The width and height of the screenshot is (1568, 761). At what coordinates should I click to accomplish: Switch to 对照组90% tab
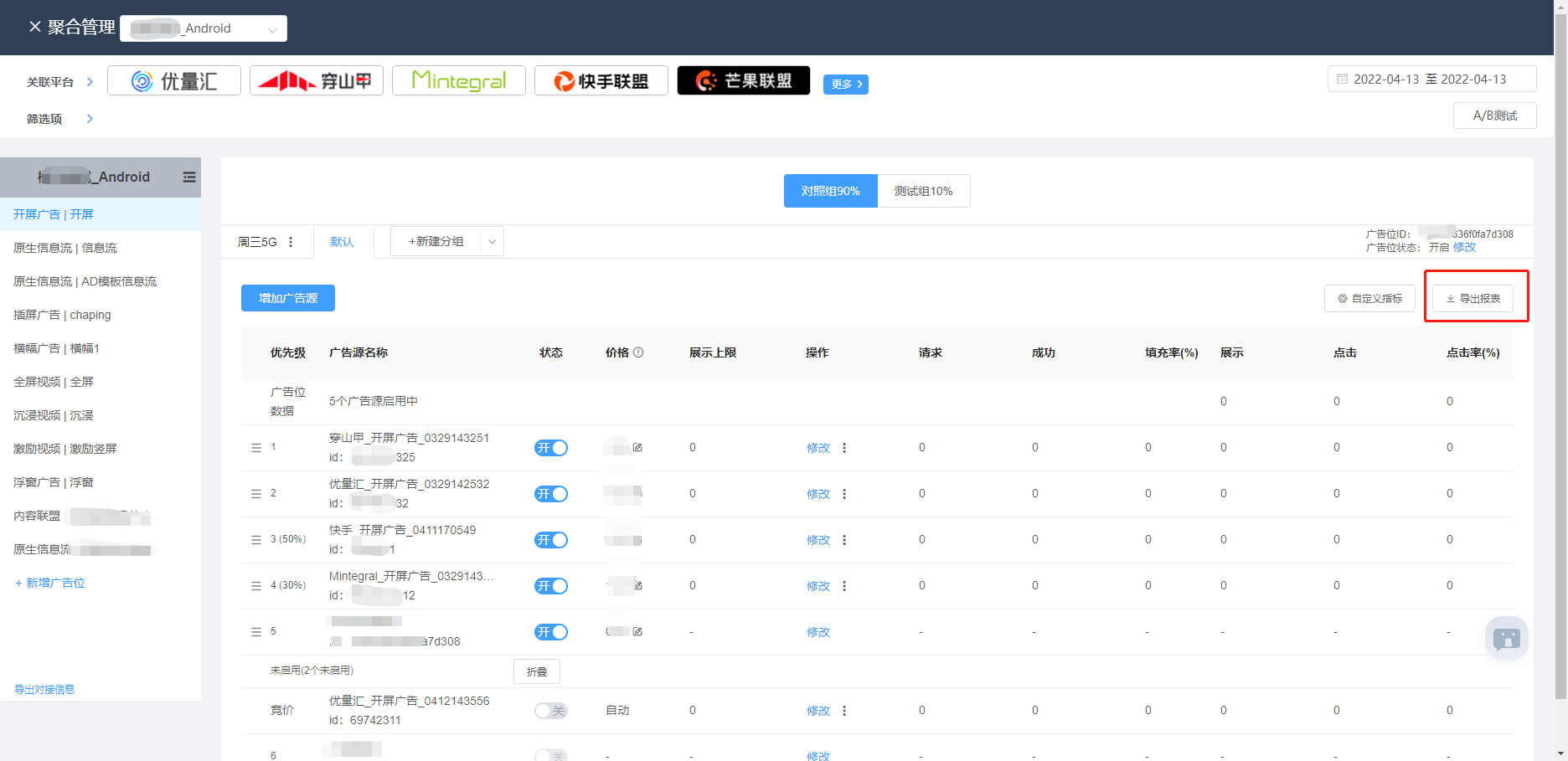[x=830, y=191]
